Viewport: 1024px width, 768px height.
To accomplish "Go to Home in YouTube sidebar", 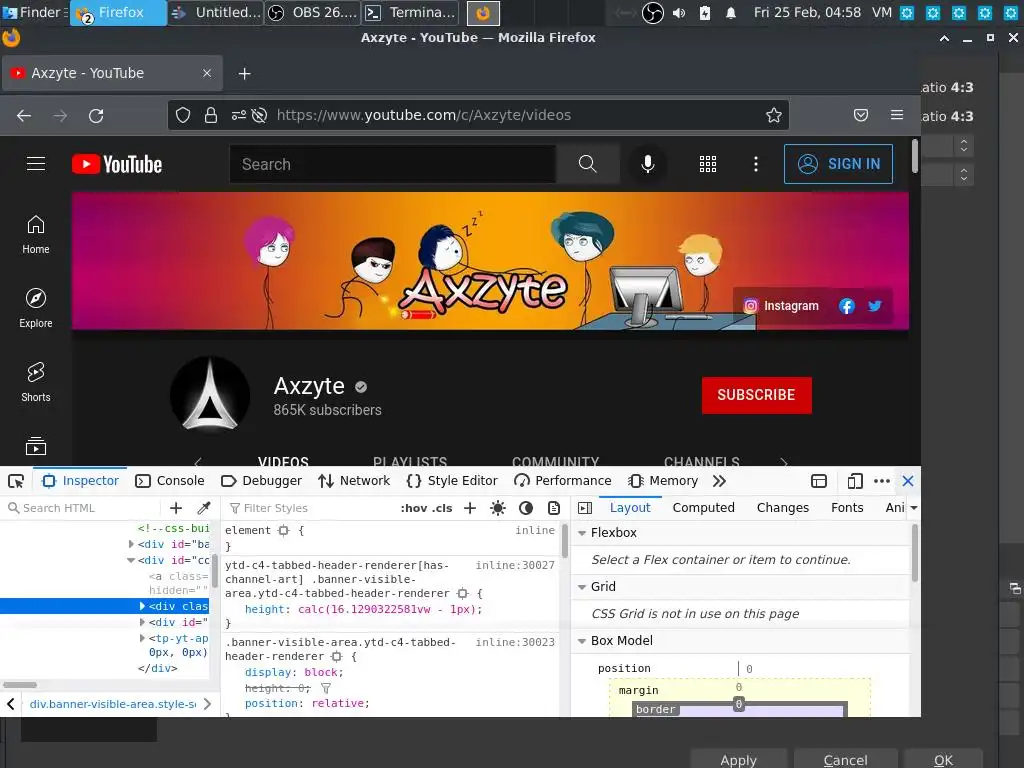I will [x=36, y=235].
